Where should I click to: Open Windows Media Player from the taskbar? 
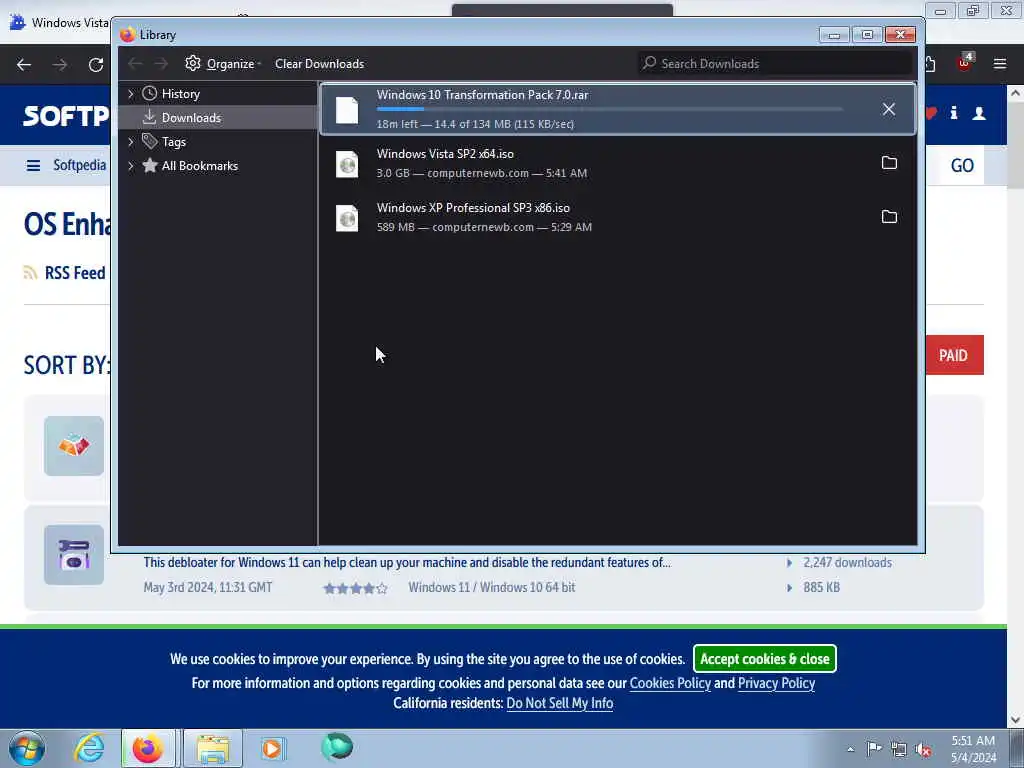coord(272,748)
